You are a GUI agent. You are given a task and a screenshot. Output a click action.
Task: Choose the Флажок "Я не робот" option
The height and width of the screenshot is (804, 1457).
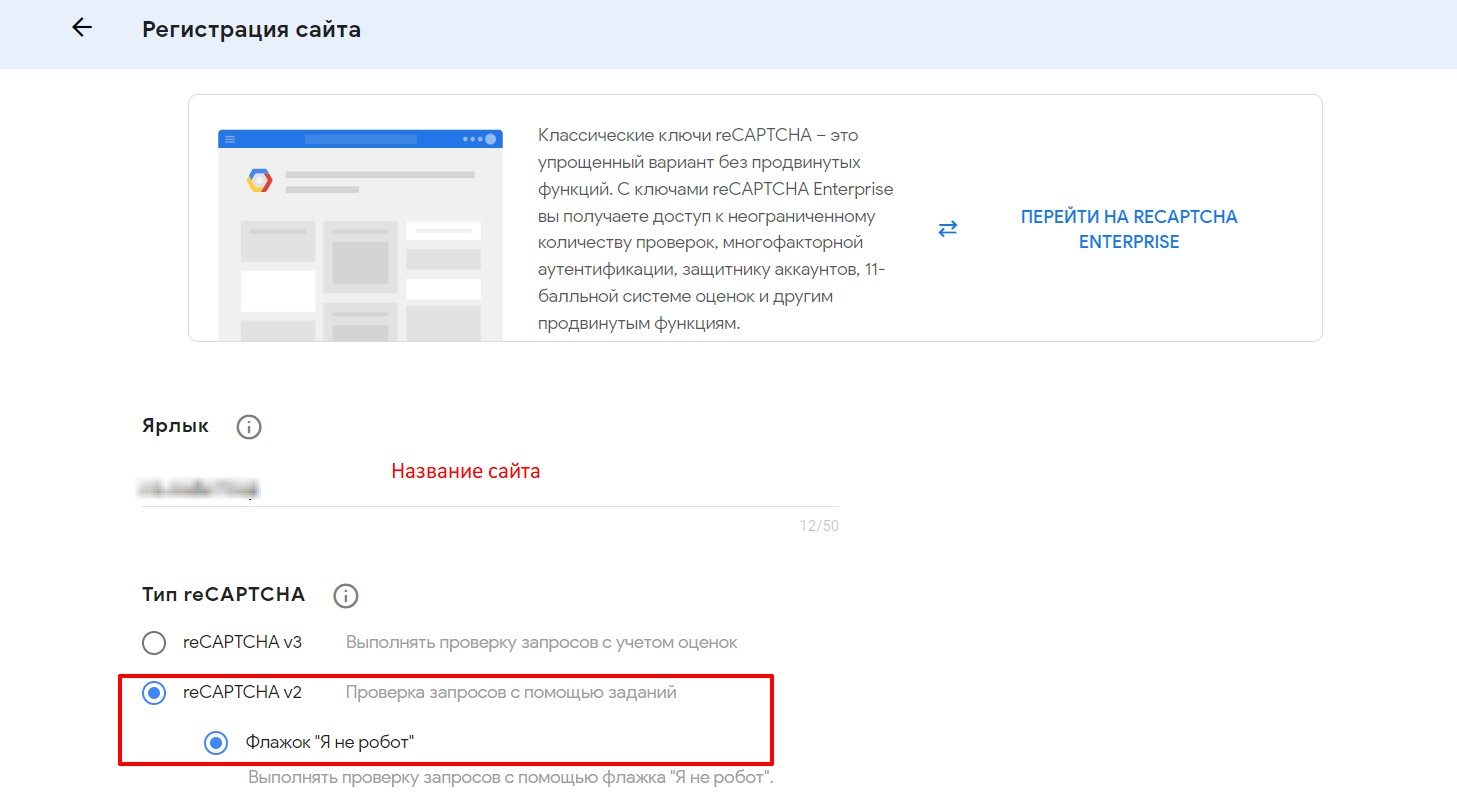(x=216, y=743)
